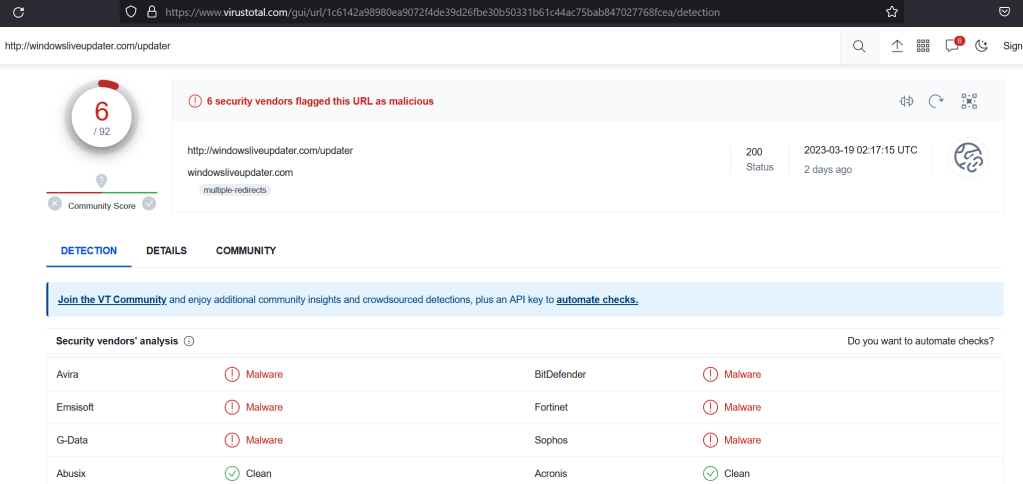Toggle dark mode moon icon
Screen dimensions: 1023x484
[x=981, y=46]
